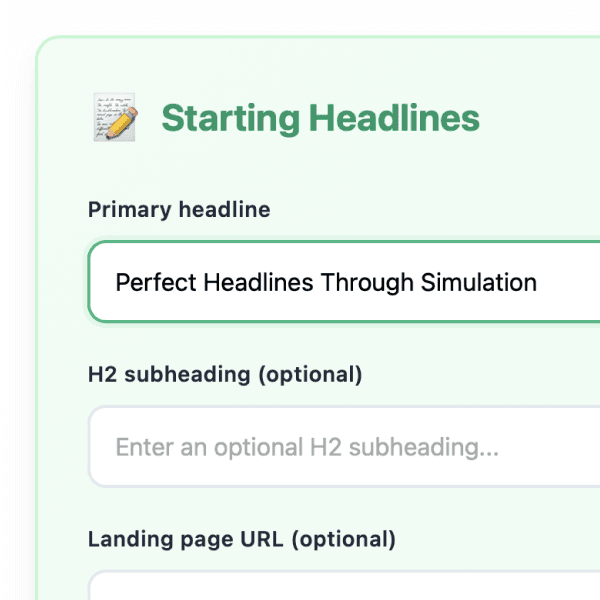The image size is (600, 600).
Task: Place cursor after Simulation in primary headline
Action: [539, 283]
